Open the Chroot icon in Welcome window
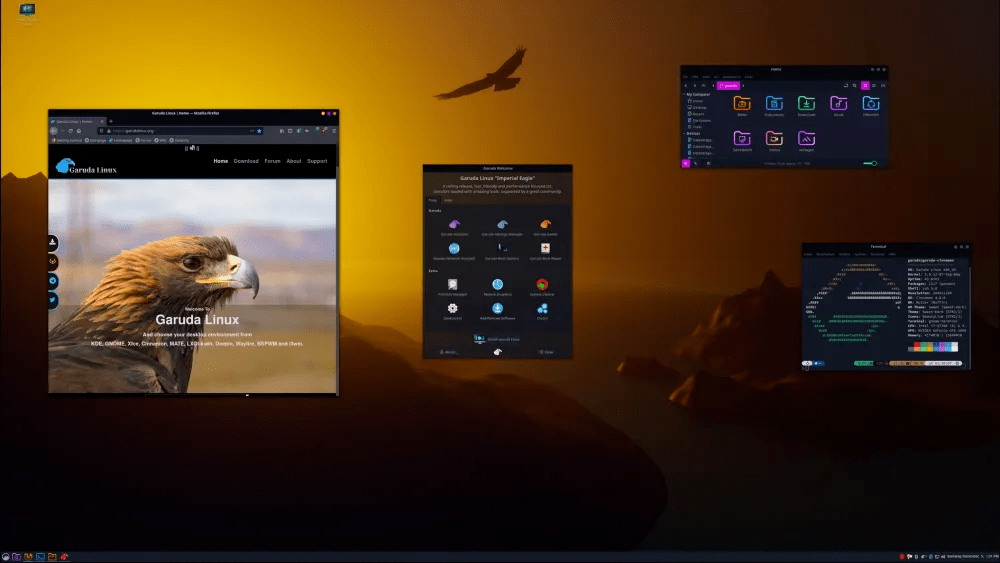 pos(542,309)
